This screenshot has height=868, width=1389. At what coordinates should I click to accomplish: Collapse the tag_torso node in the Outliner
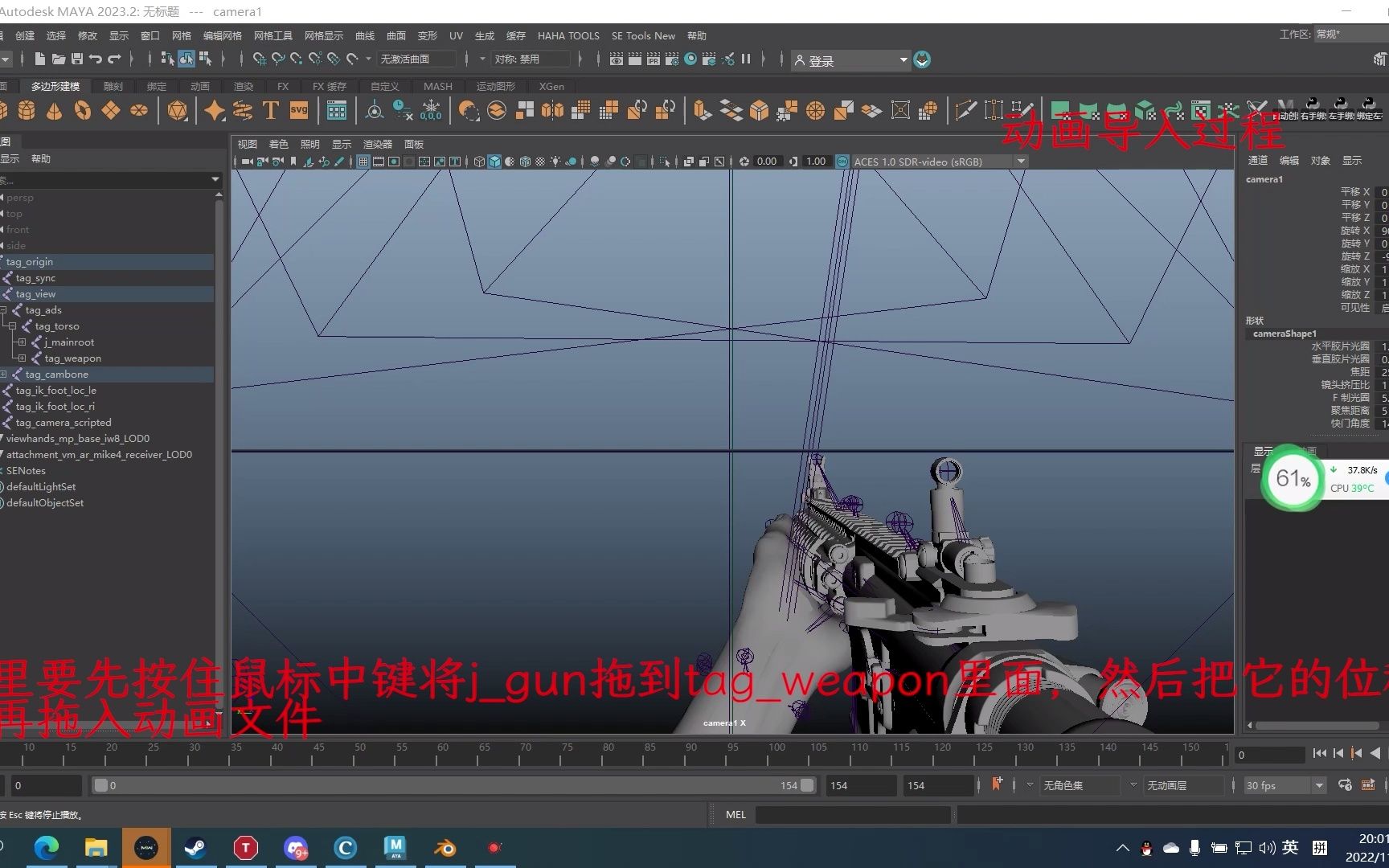click(x=12, y=325)
